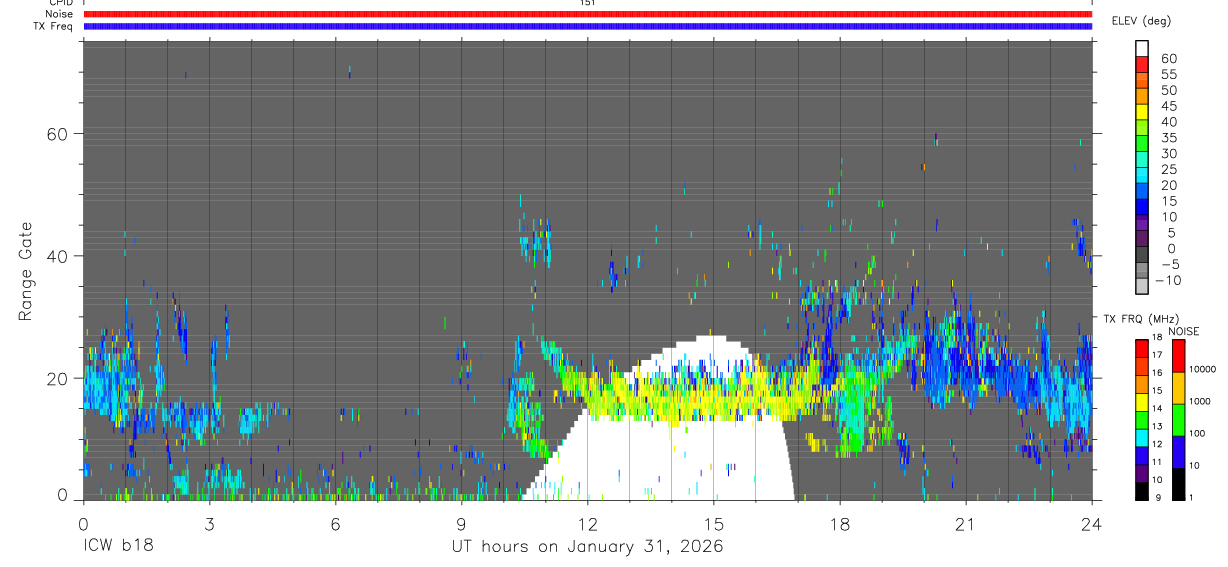Image resolution: width=1228 pixels, height=567 pixels.
Task: Pick the green 30–35 ELEV colorbar segment
Action: [x=1142, y=145]
